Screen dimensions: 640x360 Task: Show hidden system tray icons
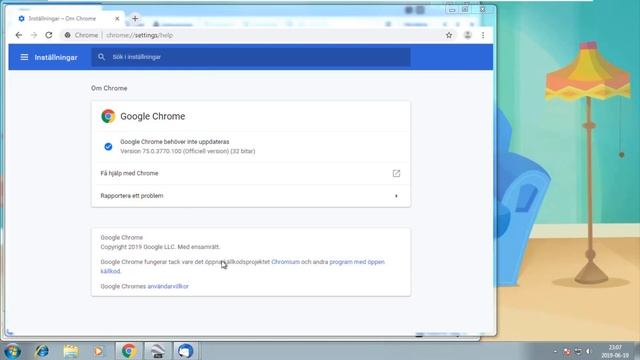[555, 351]
